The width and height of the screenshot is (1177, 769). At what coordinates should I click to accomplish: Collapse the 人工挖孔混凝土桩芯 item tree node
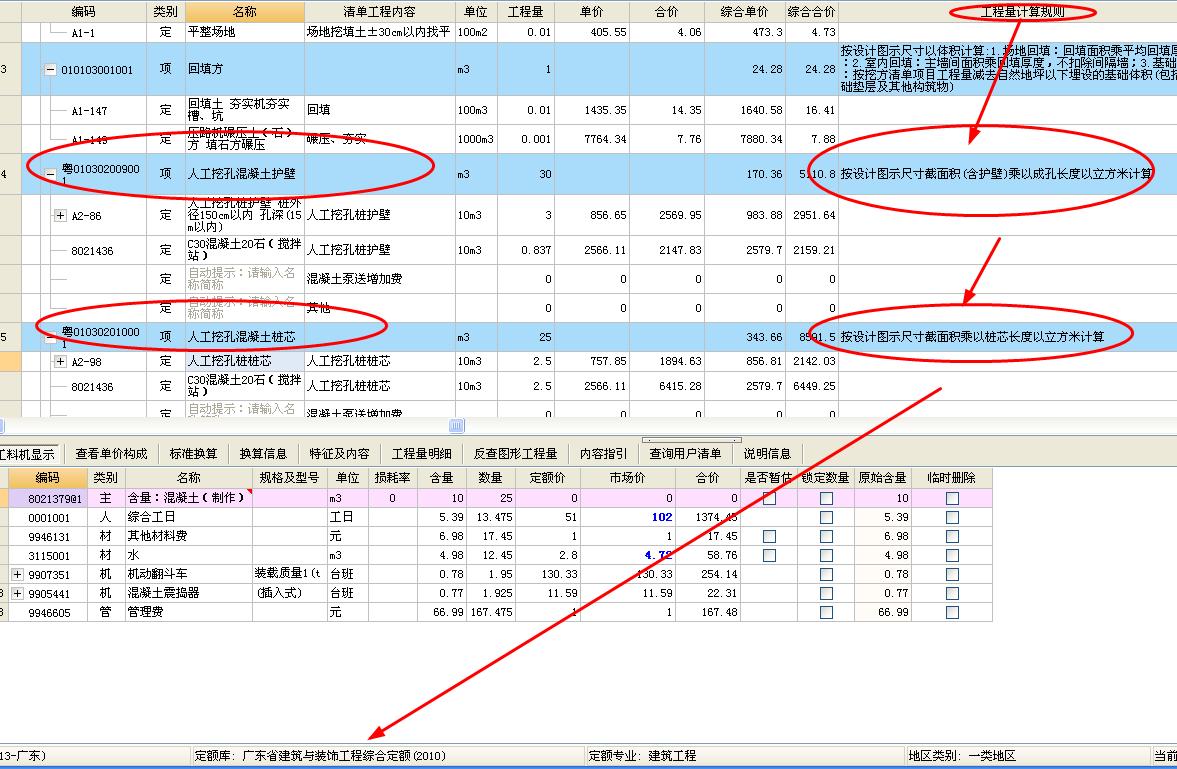pyautogui.click(x=50, y=339)
